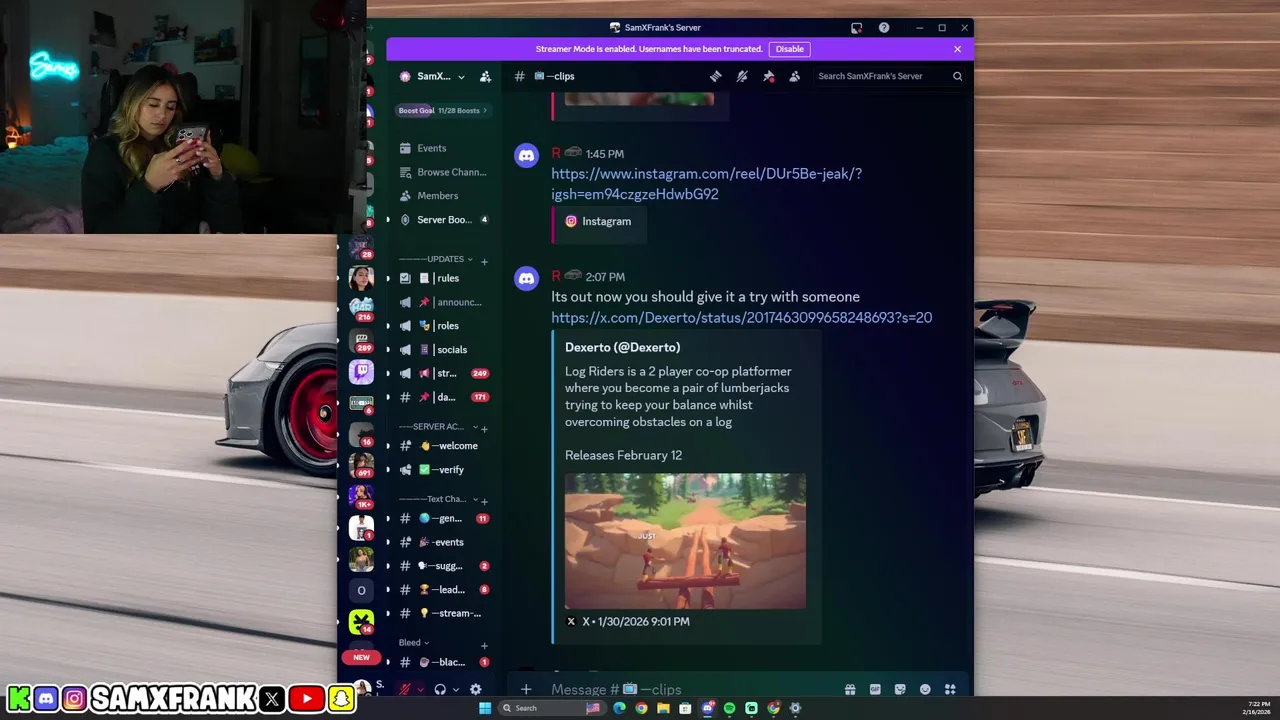Click the Dexerto (@Dexerto) embed title
This screenshot has width=1280, height=720.
point(622,347)
